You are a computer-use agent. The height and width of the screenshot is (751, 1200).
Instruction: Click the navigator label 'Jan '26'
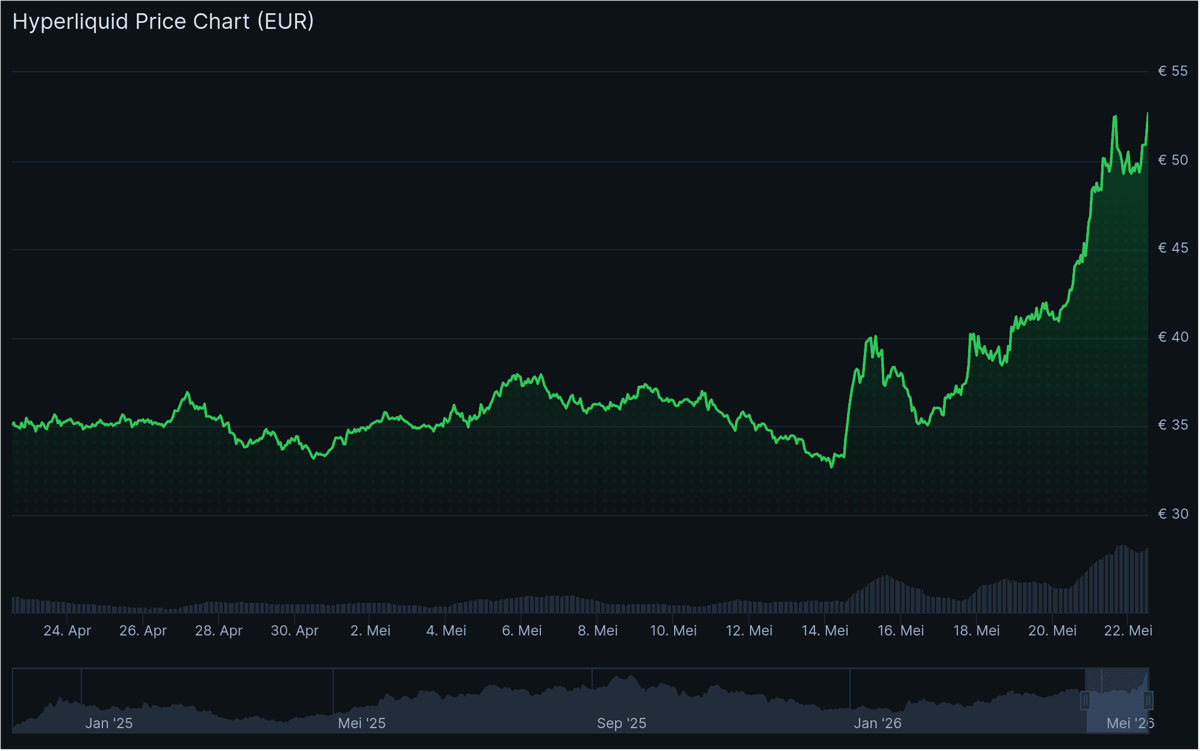tap(879, 723)
